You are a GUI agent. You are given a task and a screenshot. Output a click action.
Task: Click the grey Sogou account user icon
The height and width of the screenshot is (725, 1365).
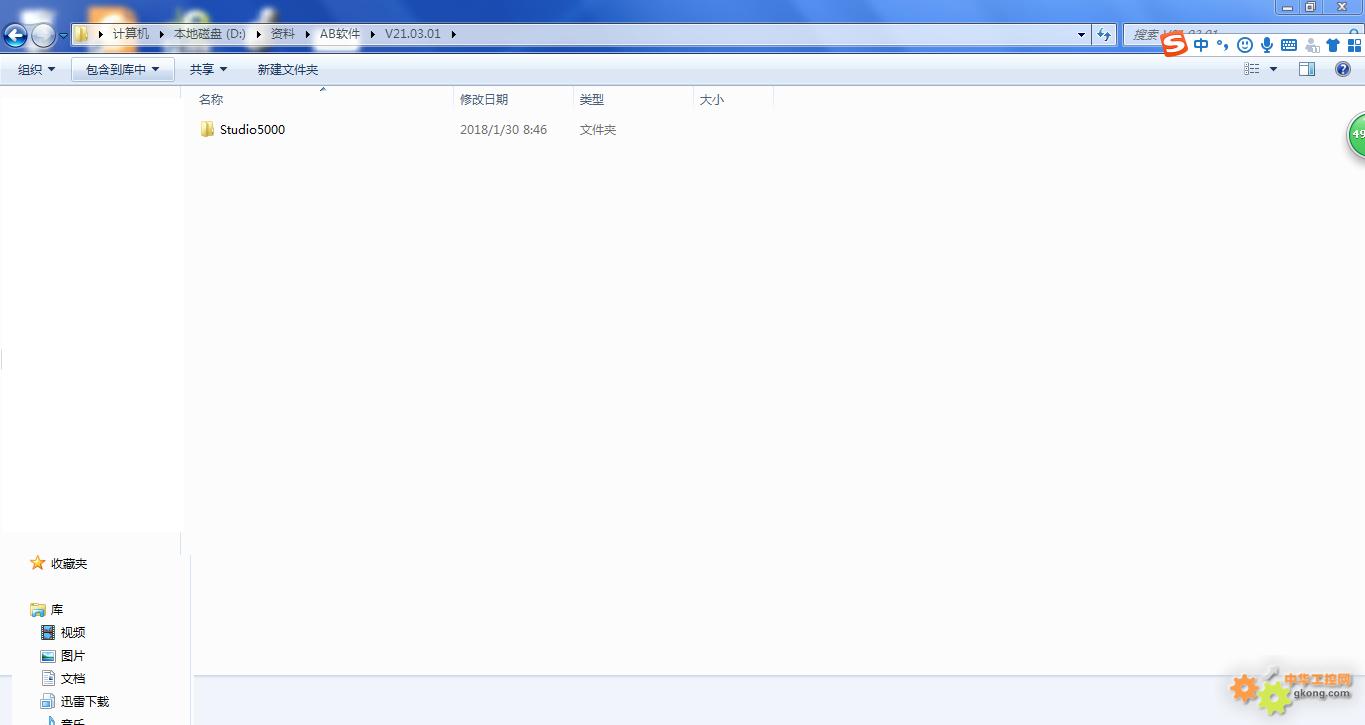[x=1311, y=45]
